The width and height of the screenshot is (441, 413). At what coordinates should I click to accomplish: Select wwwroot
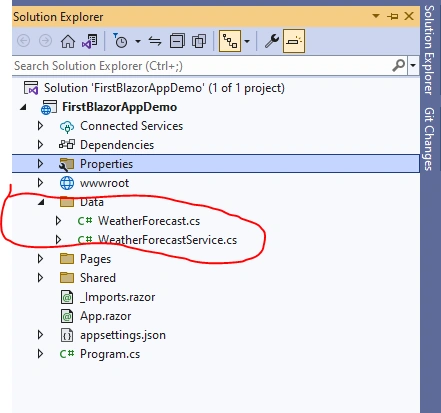point(104,183)
